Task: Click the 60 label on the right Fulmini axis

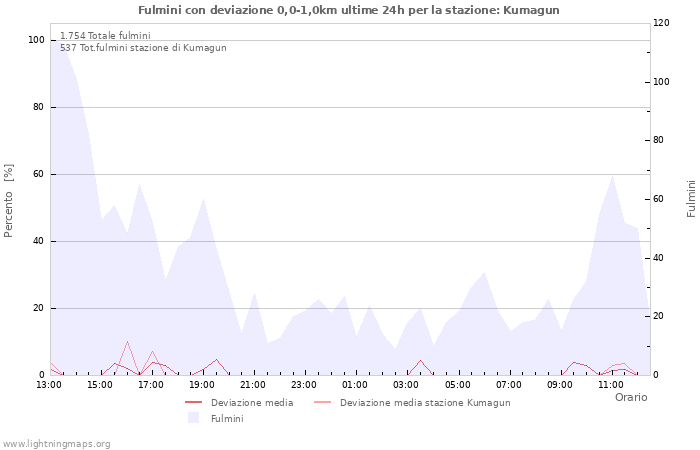Action: 658,199
